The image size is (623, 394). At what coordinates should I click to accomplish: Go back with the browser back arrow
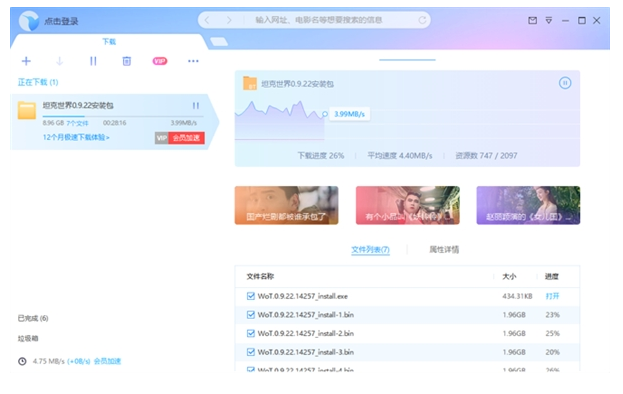(207, 20)
